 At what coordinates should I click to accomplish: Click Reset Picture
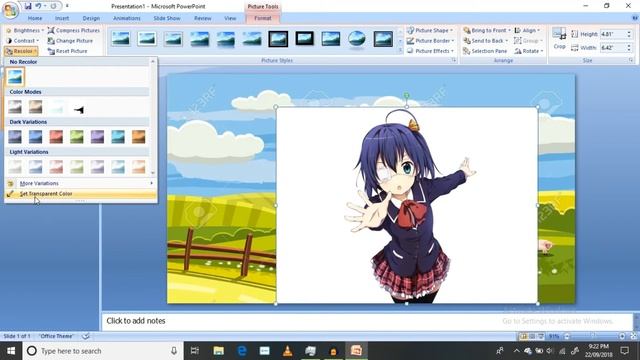point(67,51)
